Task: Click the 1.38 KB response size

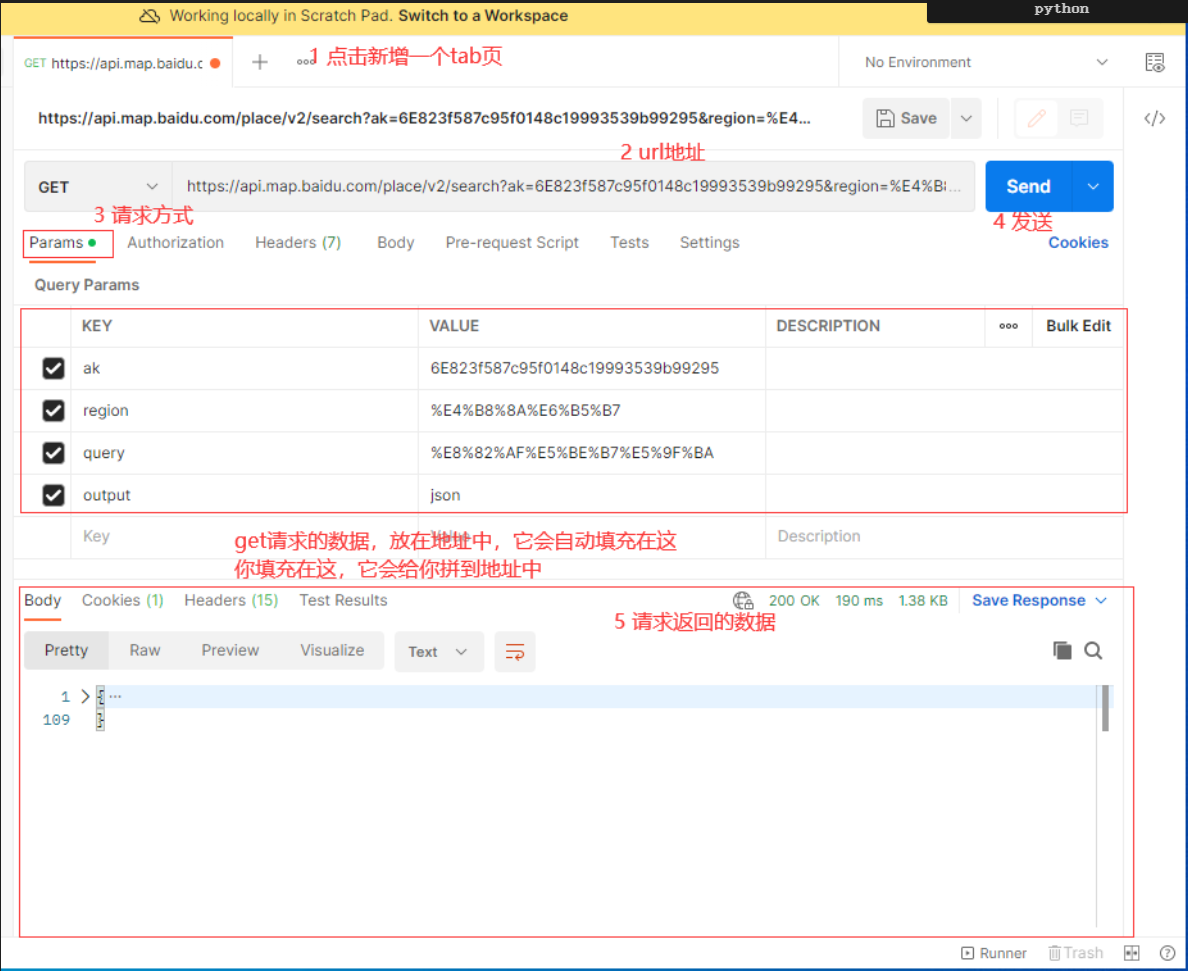Action: pyautogui.click(x=923, y=601)
